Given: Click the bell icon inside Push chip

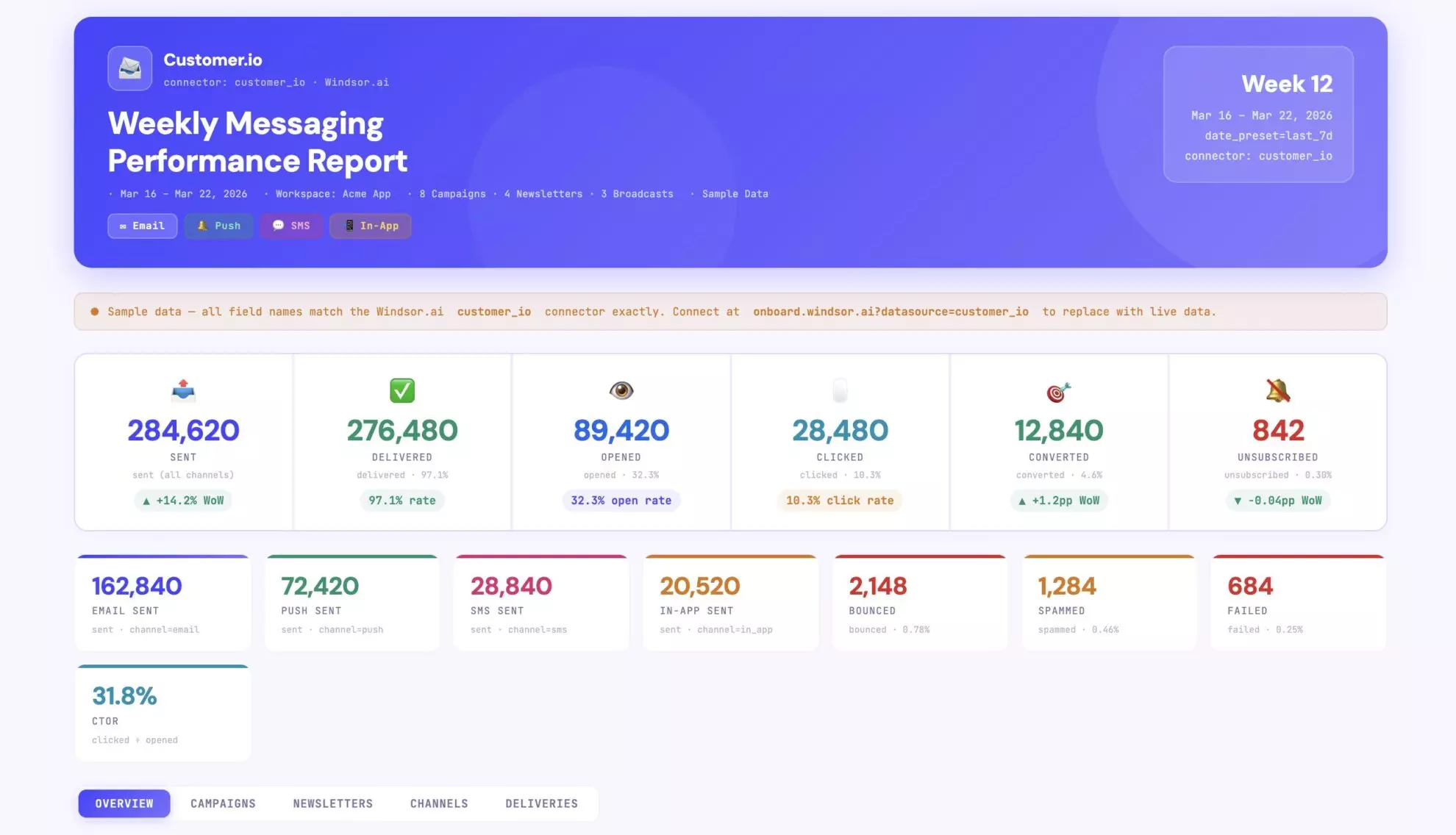Looking at the screenshot, I should click(x=201, y=226).
